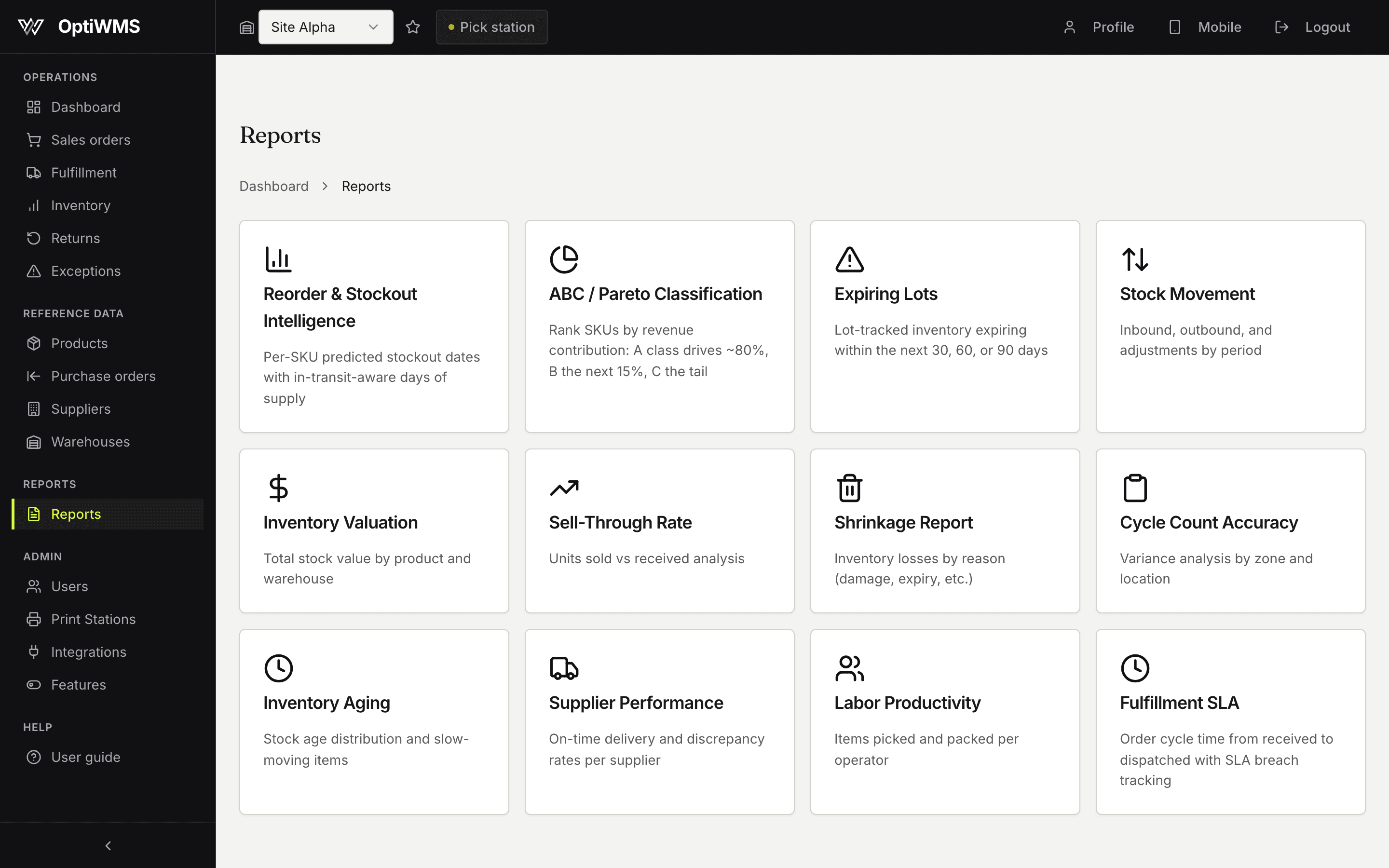
Task: Click the pie chart icon on ABC card
Action: [x=564, y=259]
